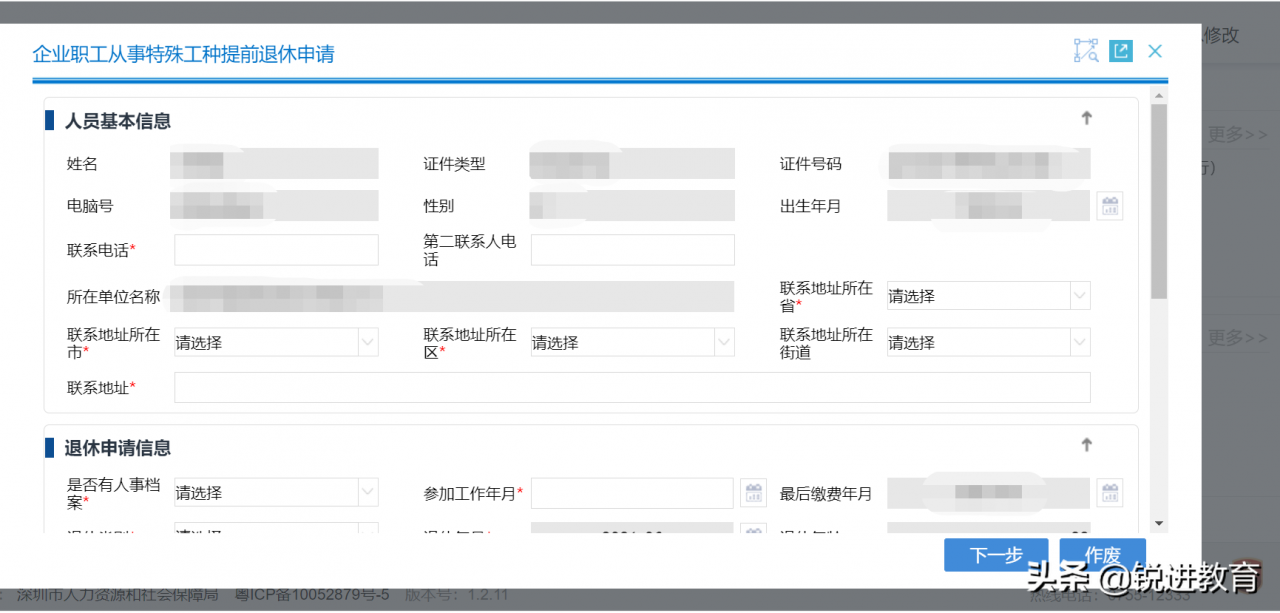Open the dialog in a new window

(x=1121, y=50)
